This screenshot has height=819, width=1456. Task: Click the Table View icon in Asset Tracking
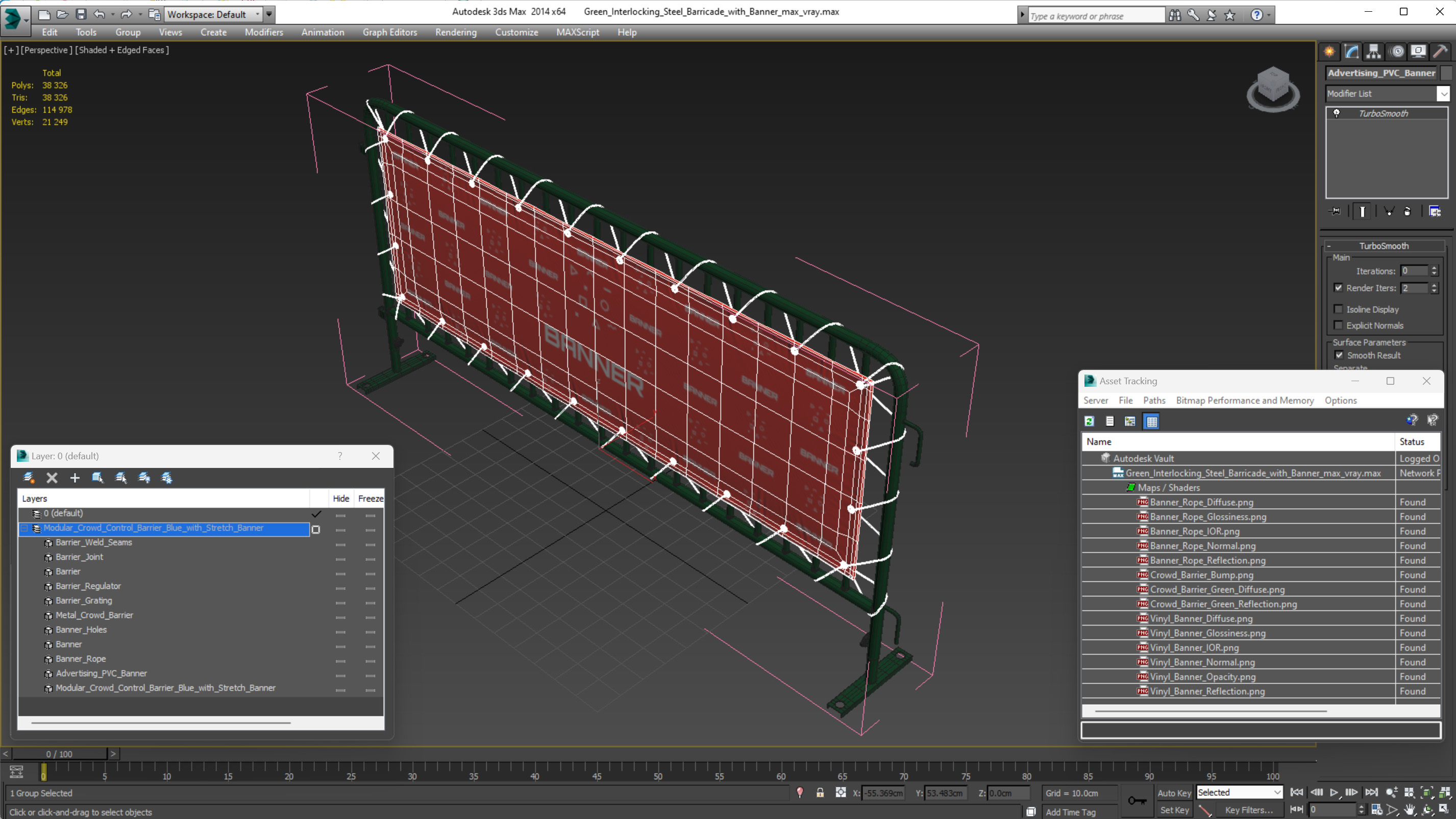click(x=1151, y=421)
